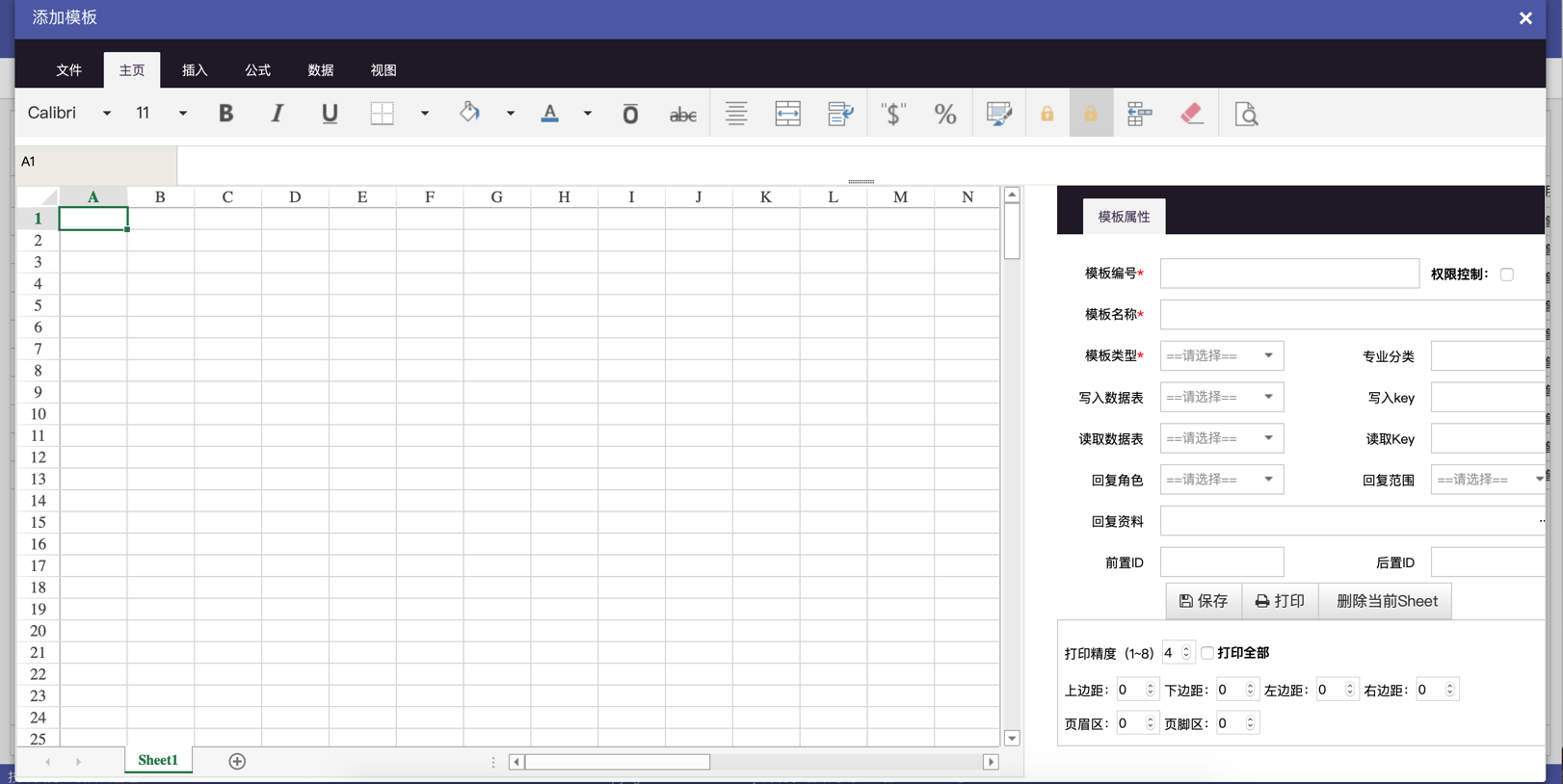Apply underline to text
The height and width of the screenshot is (784, 1563).
point(330,114)
